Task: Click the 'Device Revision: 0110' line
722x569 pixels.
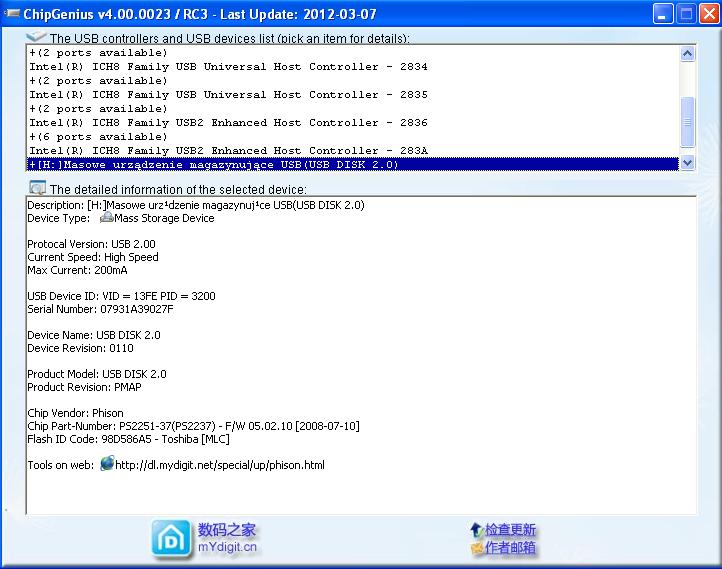Action: [81, 348]
